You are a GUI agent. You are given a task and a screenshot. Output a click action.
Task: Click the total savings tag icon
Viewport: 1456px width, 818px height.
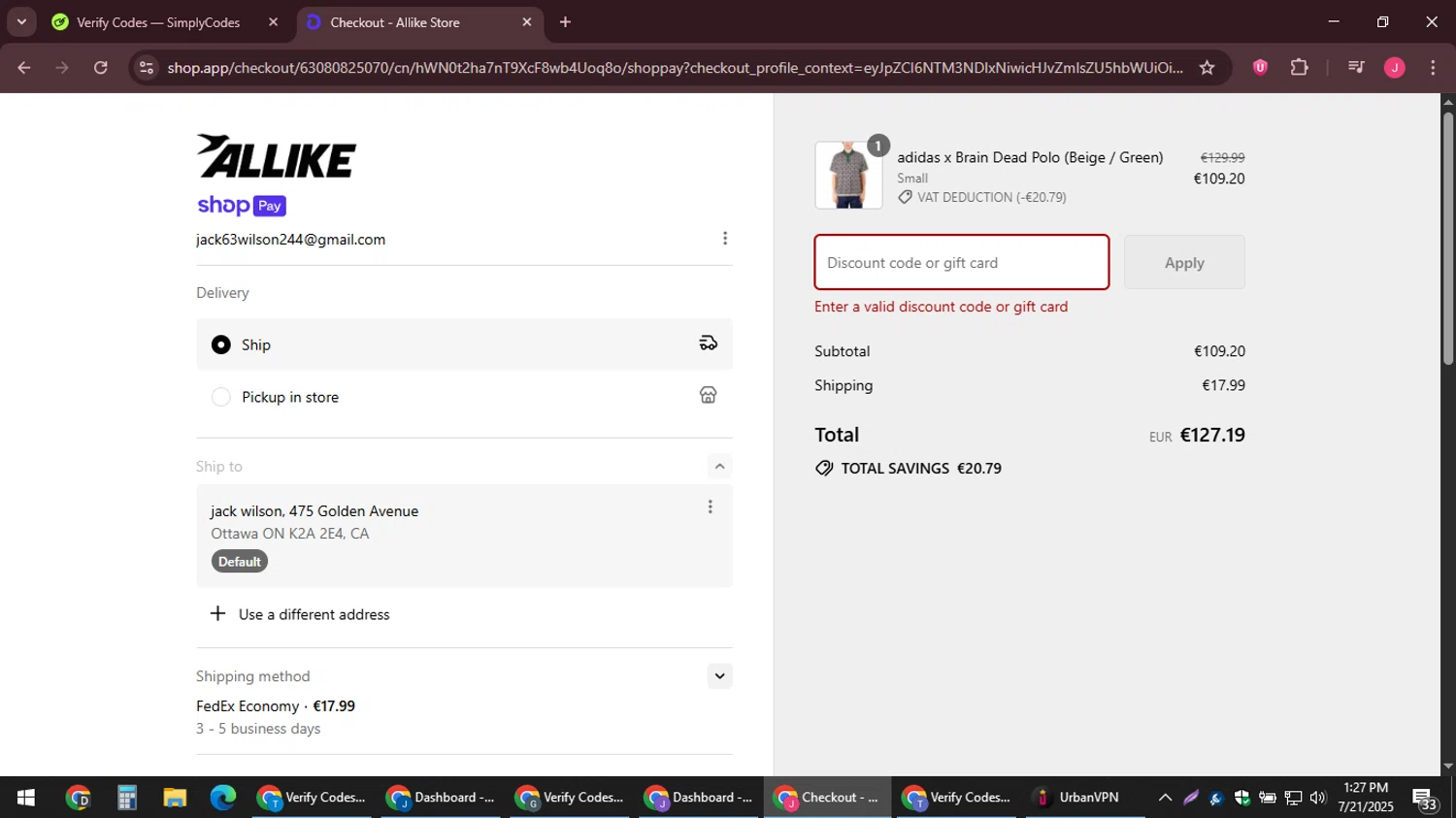[824, 469]
